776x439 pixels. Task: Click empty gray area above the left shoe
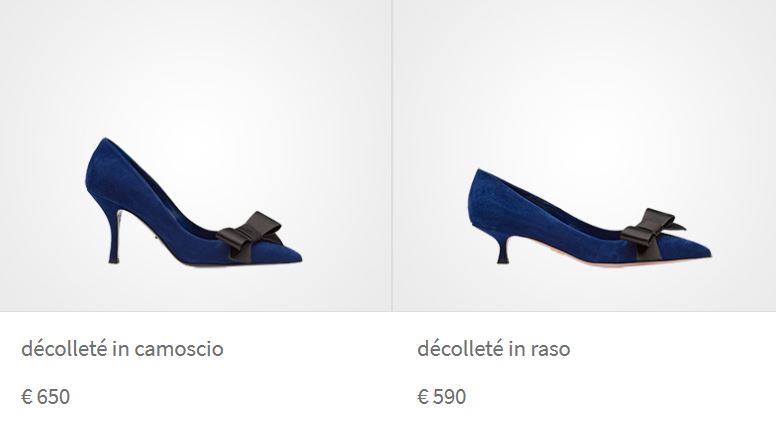[x=195, y=64]
